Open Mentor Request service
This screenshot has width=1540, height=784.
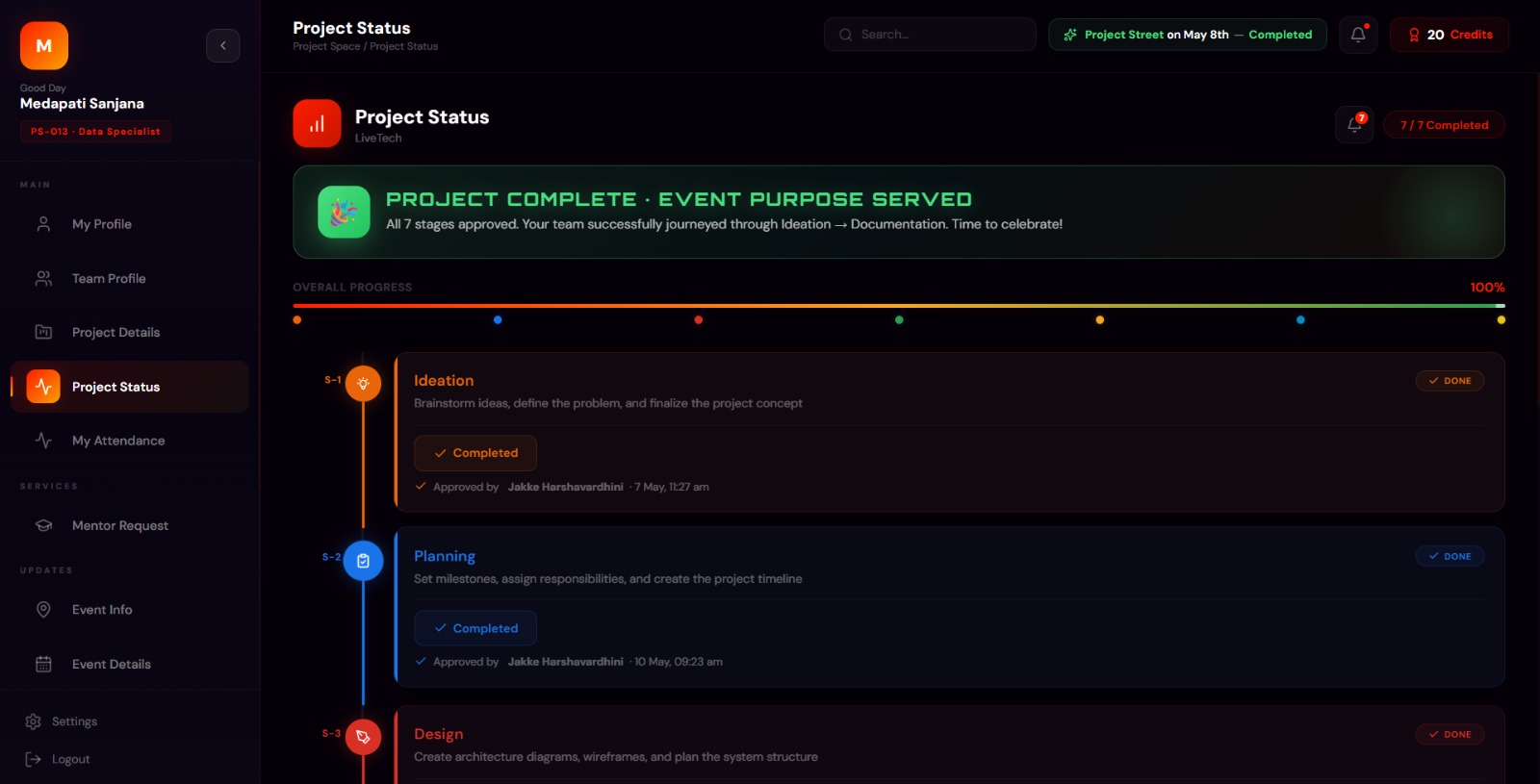click(x=130, y=525)
